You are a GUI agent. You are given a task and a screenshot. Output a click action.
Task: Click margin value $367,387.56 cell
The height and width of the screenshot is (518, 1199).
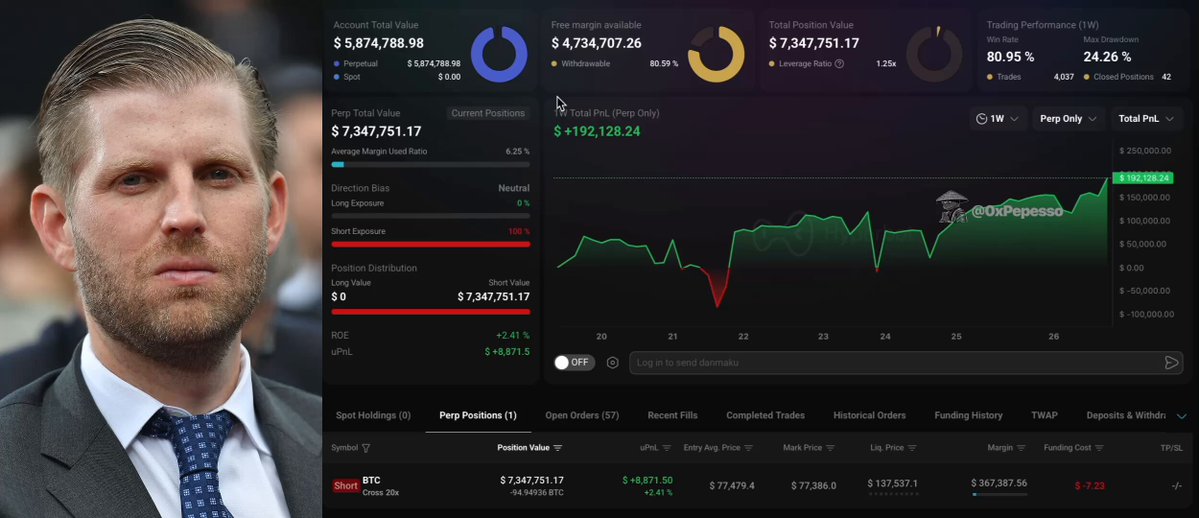[x=999, y=484]
